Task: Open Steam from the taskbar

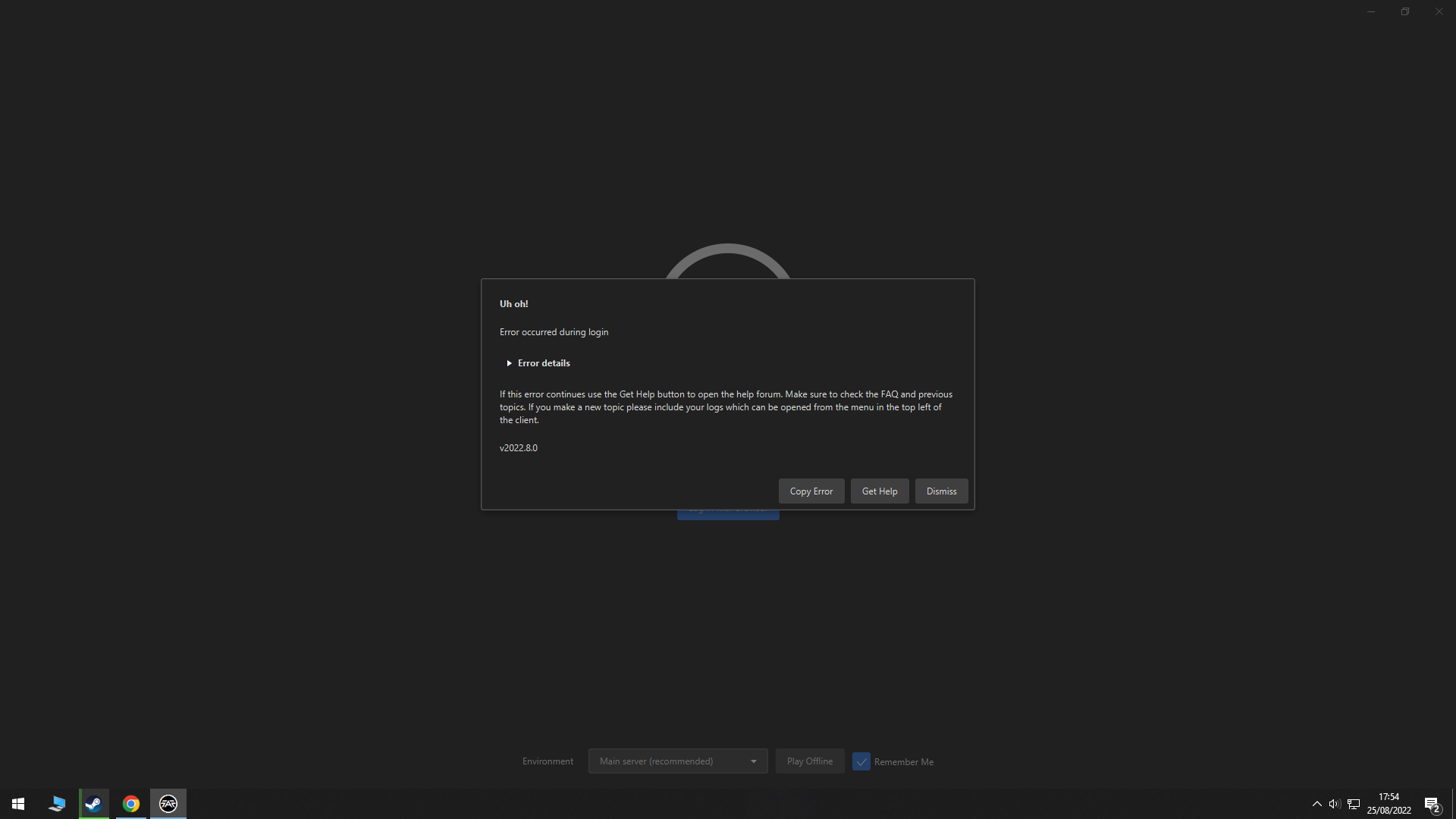Action: [x=94, y=804]
